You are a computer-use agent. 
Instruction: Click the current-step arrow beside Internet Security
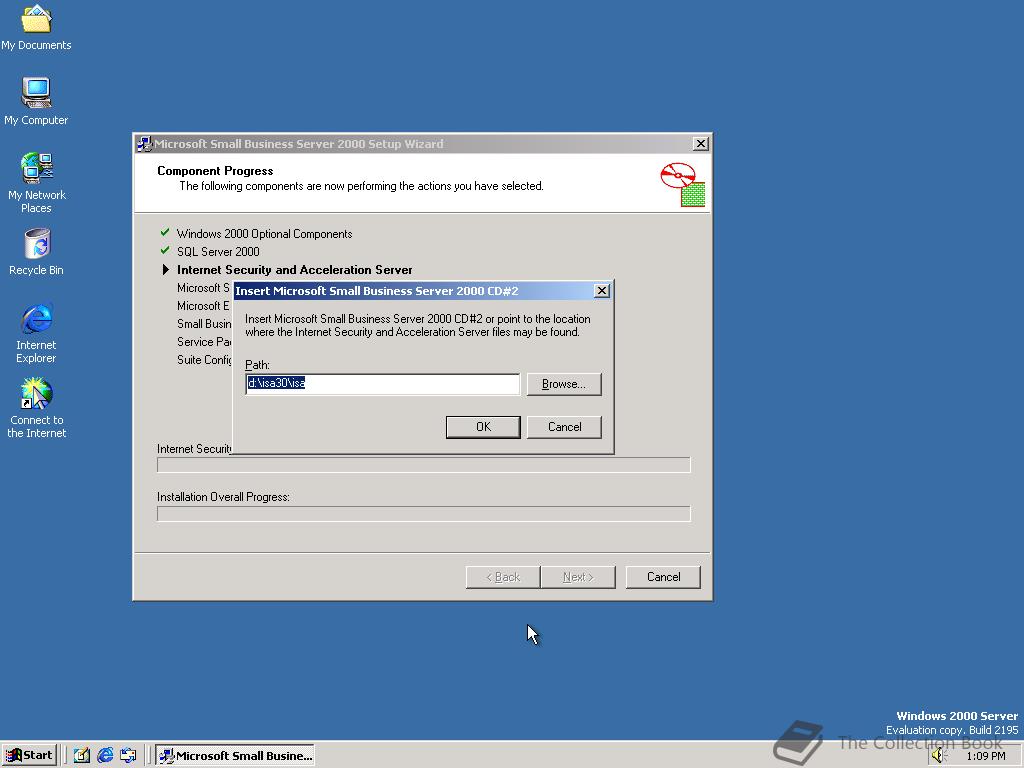click(x=166, y=270)
